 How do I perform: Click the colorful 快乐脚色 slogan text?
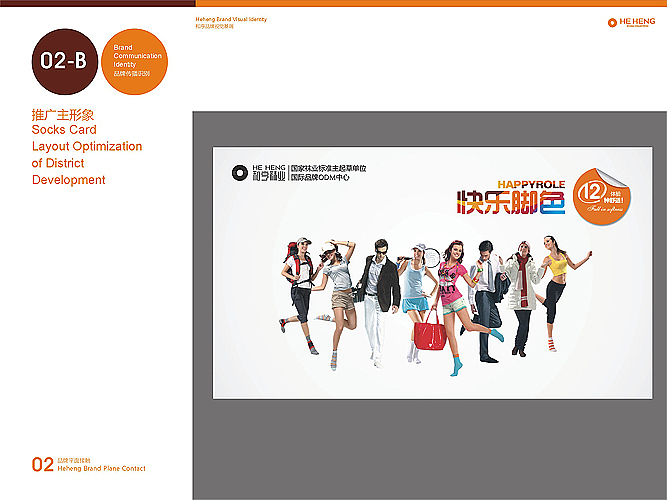click(x=511, y=202)
